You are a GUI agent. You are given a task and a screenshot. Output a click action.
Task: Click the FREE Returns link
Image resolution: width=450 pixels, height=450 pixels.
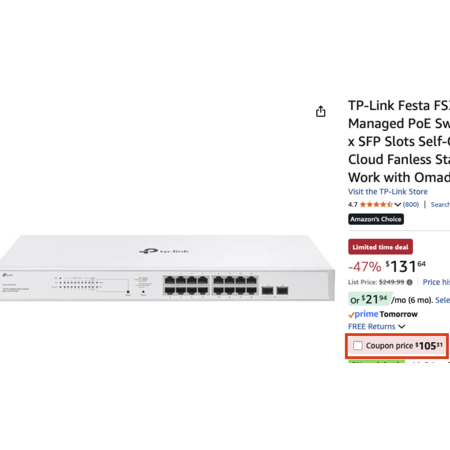(372, 327)
